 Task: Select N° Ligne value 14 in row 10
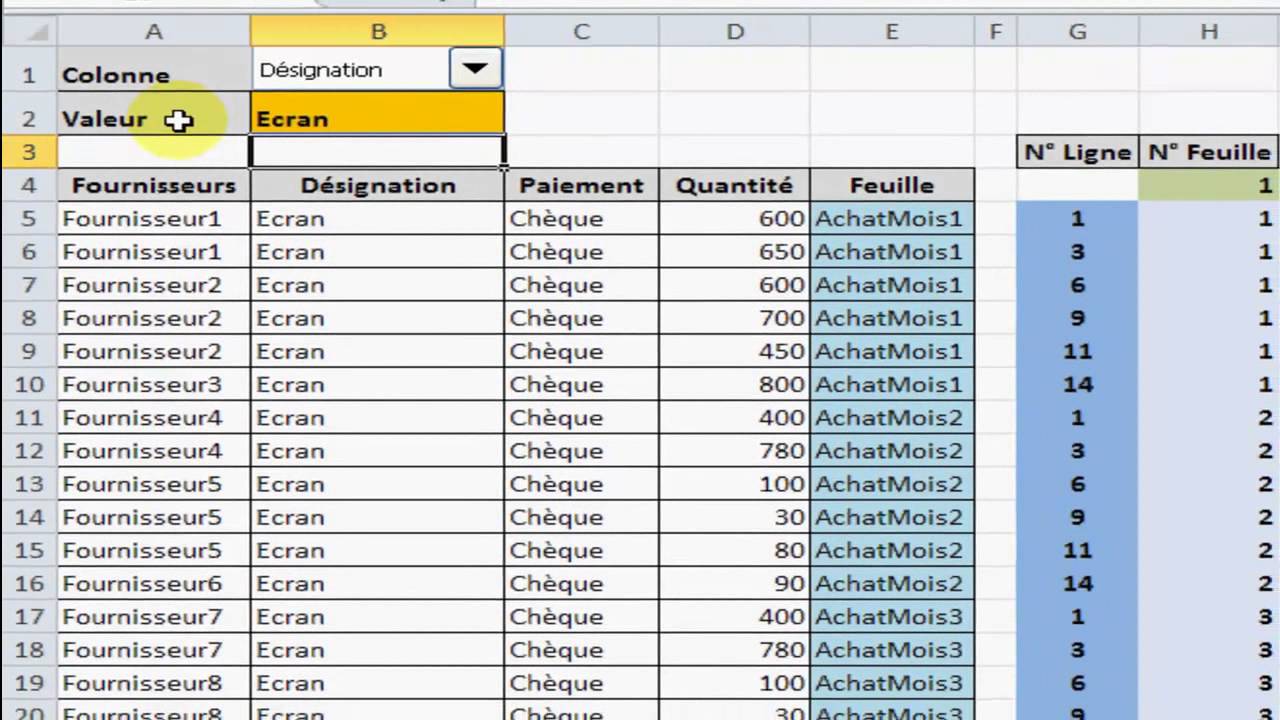pos(1077,384)
